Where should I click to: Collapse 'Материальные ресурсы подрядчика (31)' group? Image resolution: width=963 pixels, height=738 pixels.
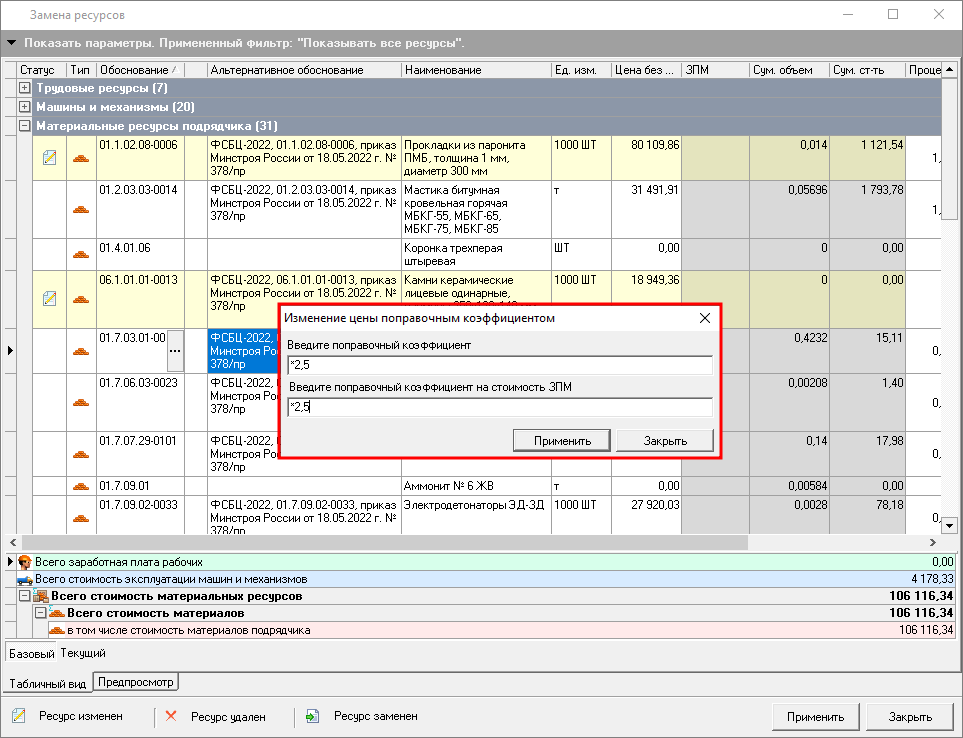click(25, 126)
